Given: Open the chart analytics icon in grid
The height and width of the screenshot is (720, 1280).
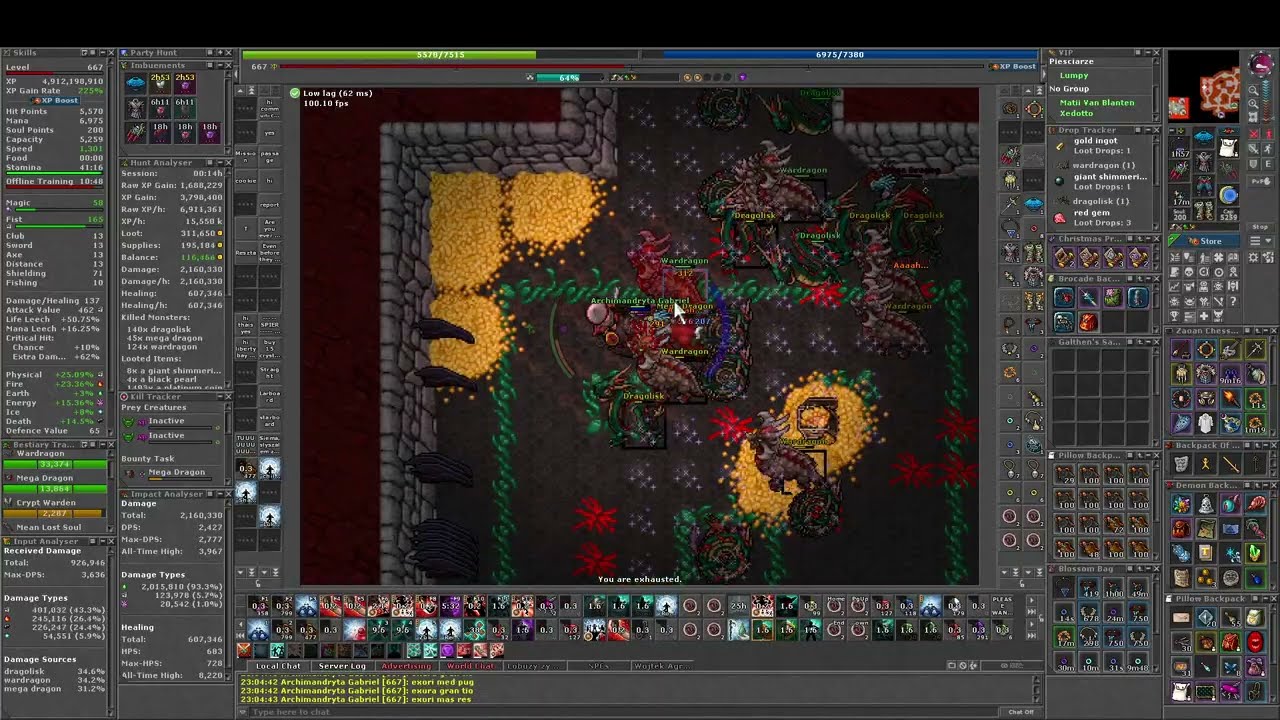Looking at the screenshot, I should click(x=1174, y=286).
